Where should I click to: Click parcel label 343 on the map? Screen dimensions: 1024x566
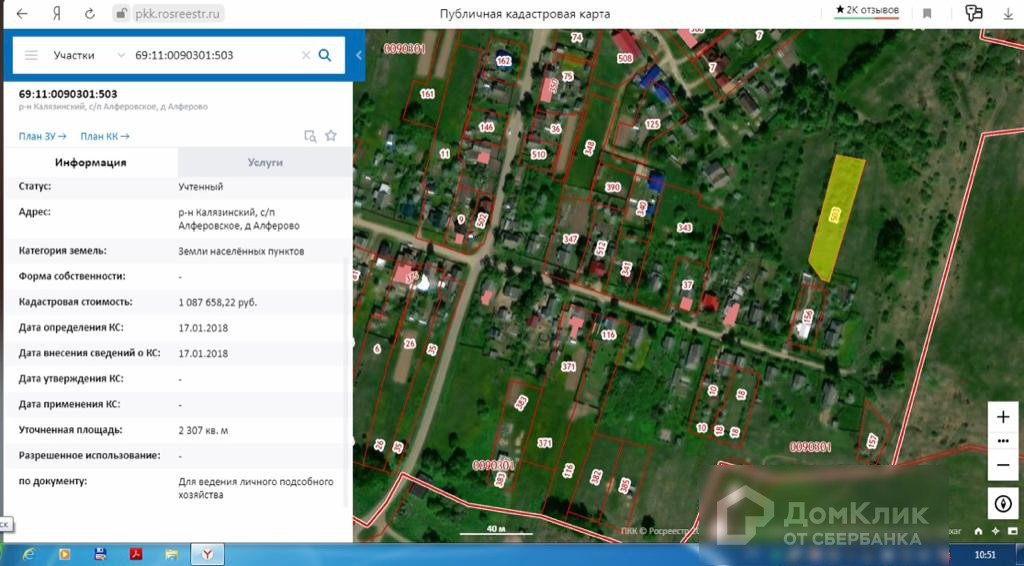click(684, 228)
